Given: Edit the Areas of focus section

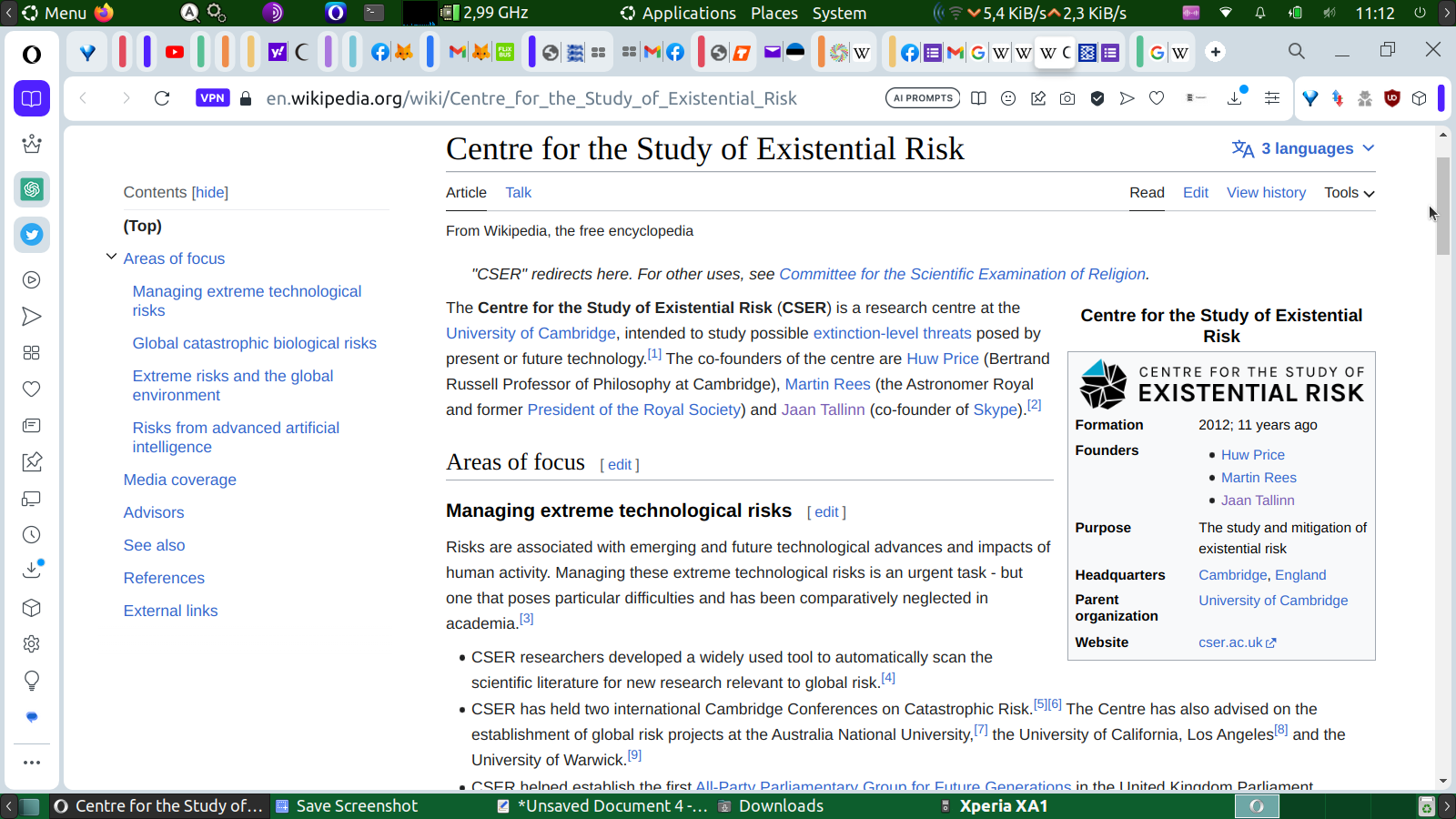Looking at the screenshot, I should coord(620,465).
